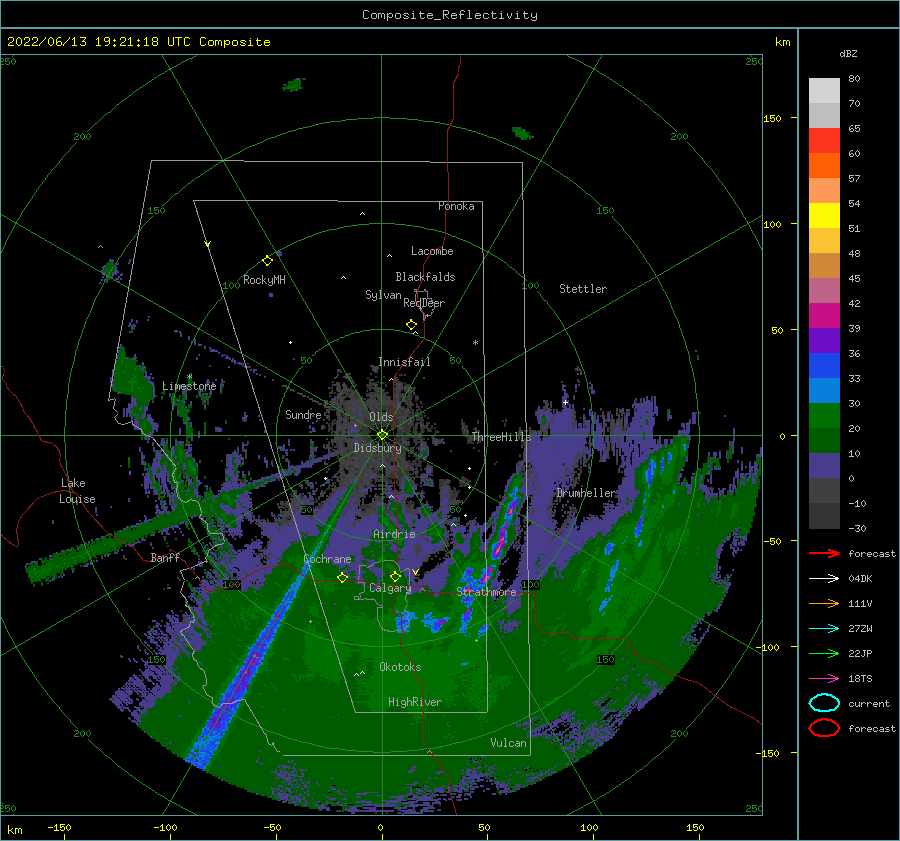Click the Olds label

[x=381, y=417]
